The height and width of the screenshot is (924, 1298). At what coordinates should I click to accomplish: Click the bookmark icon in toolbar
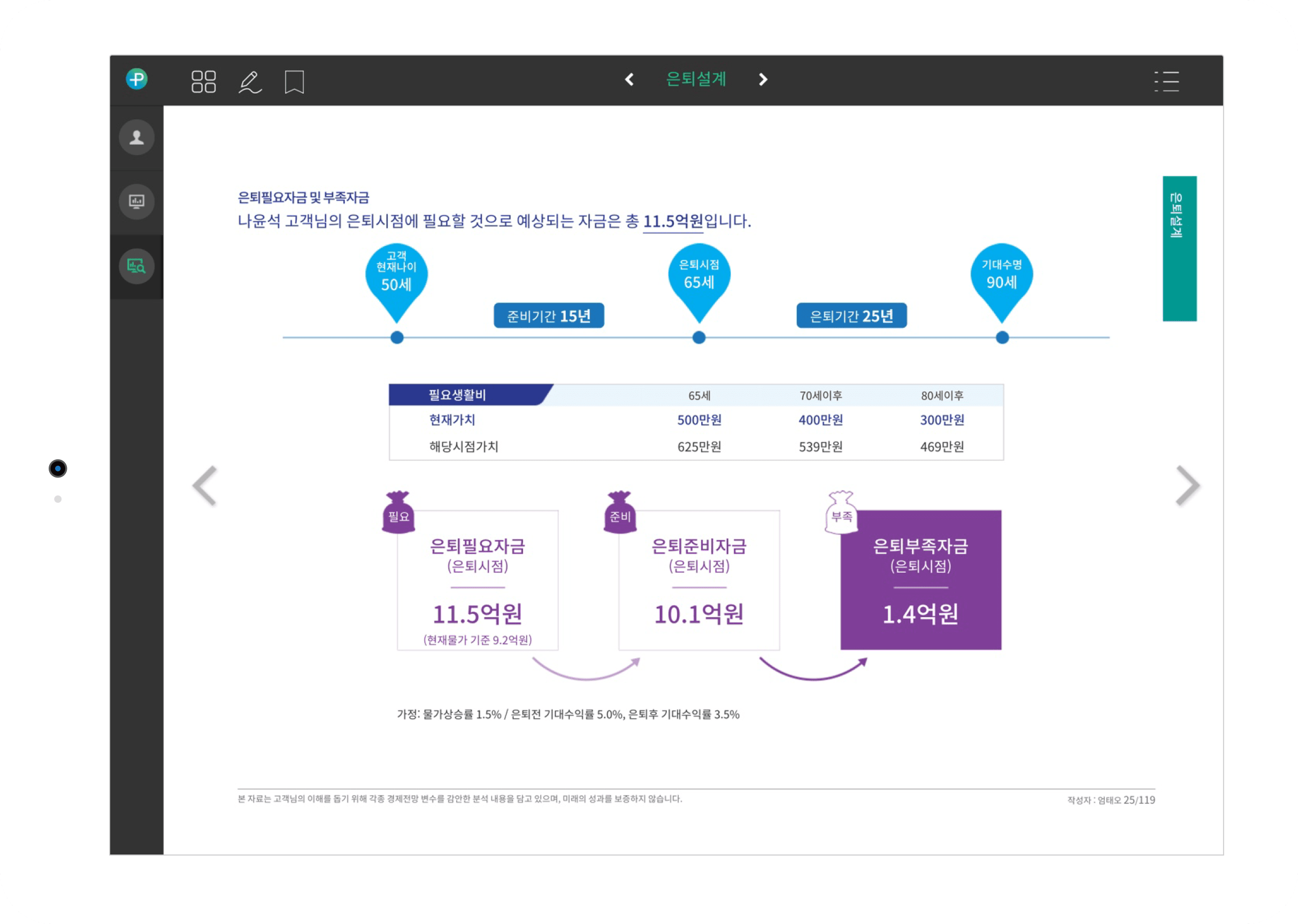tap(294, 82)
